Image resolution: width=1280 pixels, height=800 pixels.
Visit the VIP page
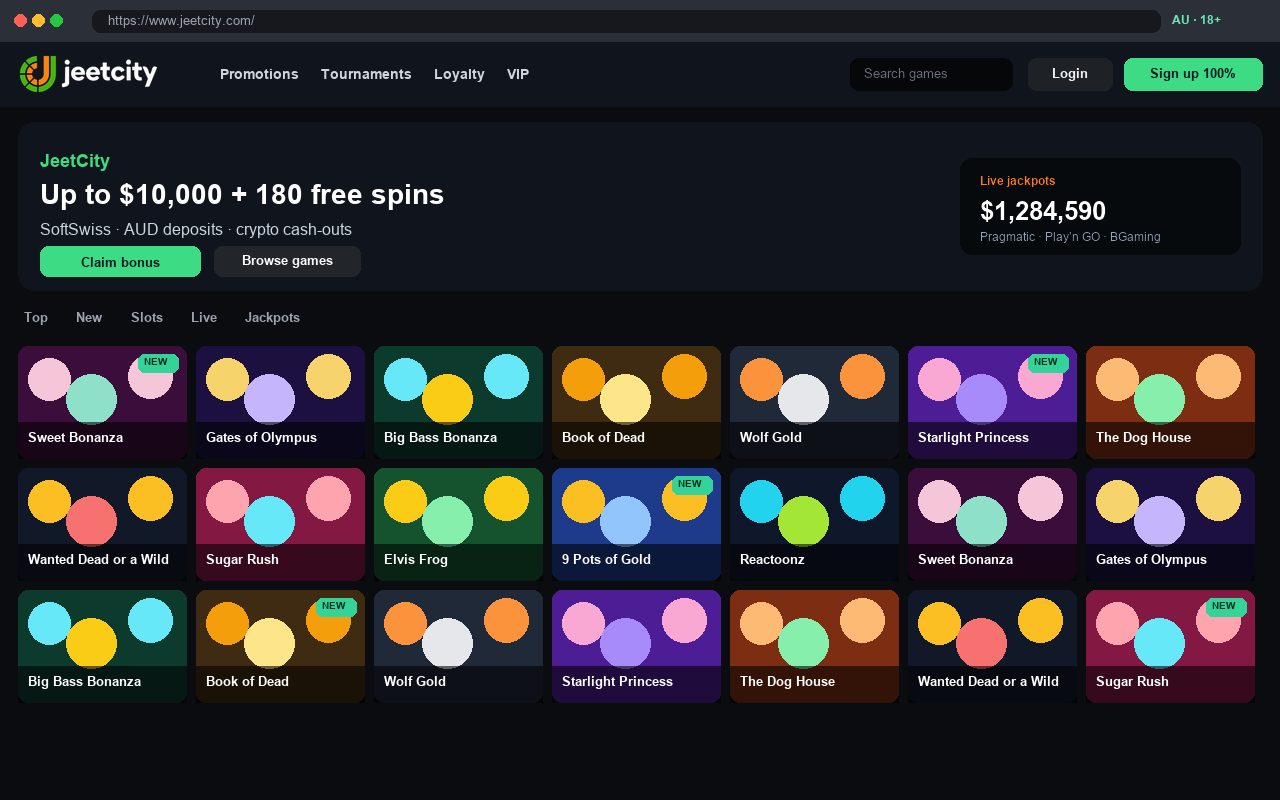pos(518,74)
